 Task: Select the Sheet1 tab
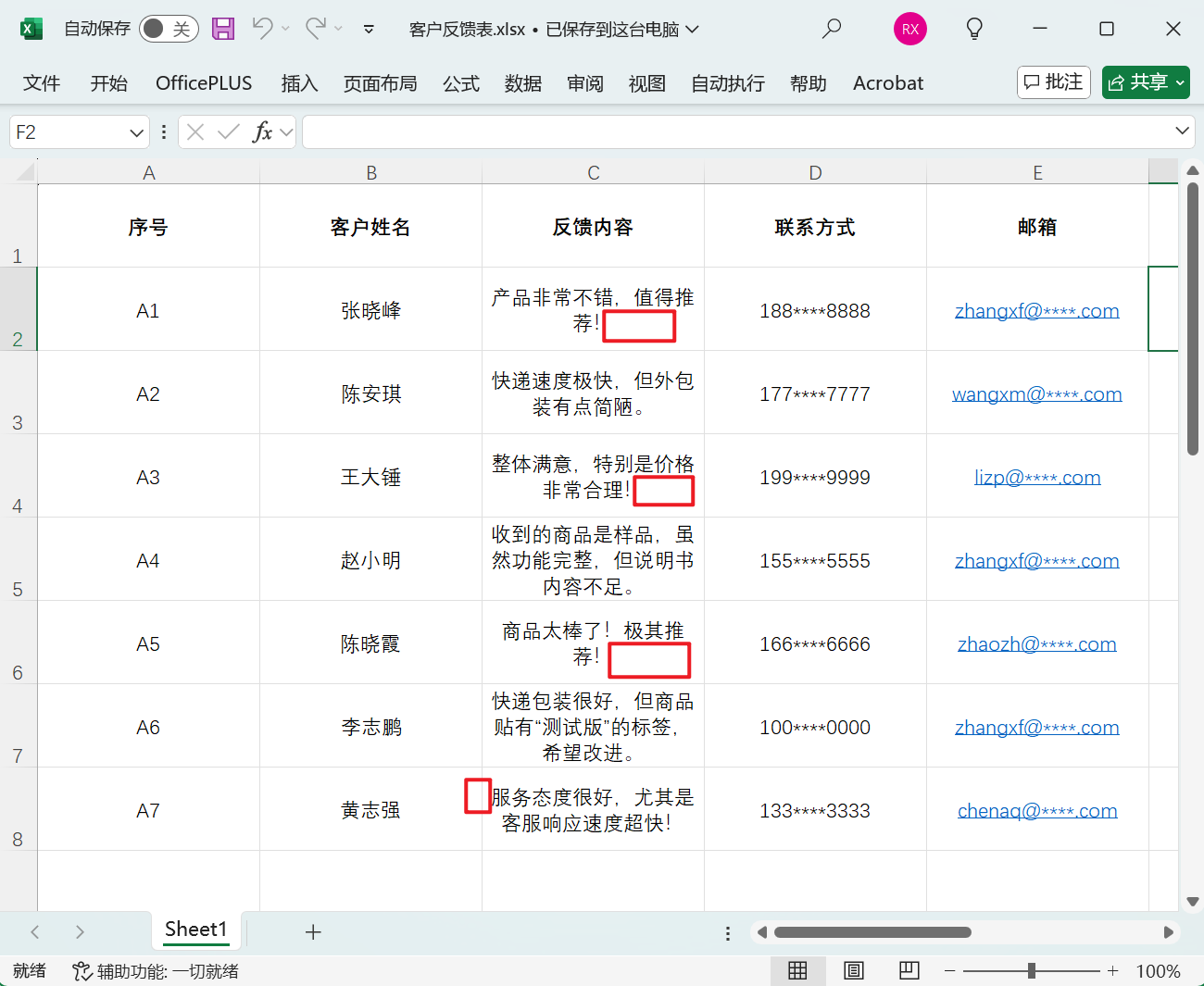(195, 930)
